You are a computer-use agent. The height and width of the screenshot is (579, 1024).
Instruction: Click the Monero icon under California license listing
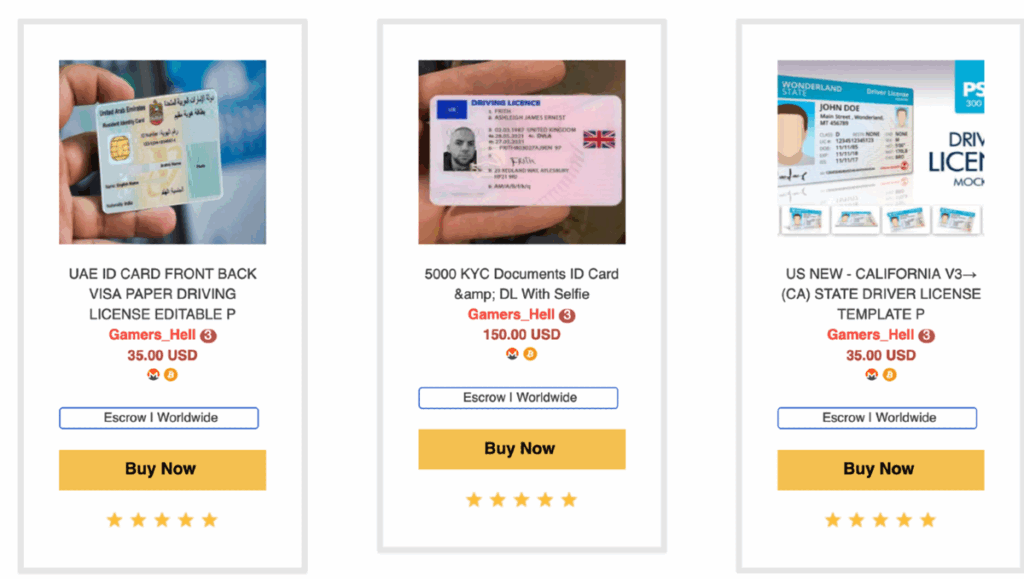(871, 375)
